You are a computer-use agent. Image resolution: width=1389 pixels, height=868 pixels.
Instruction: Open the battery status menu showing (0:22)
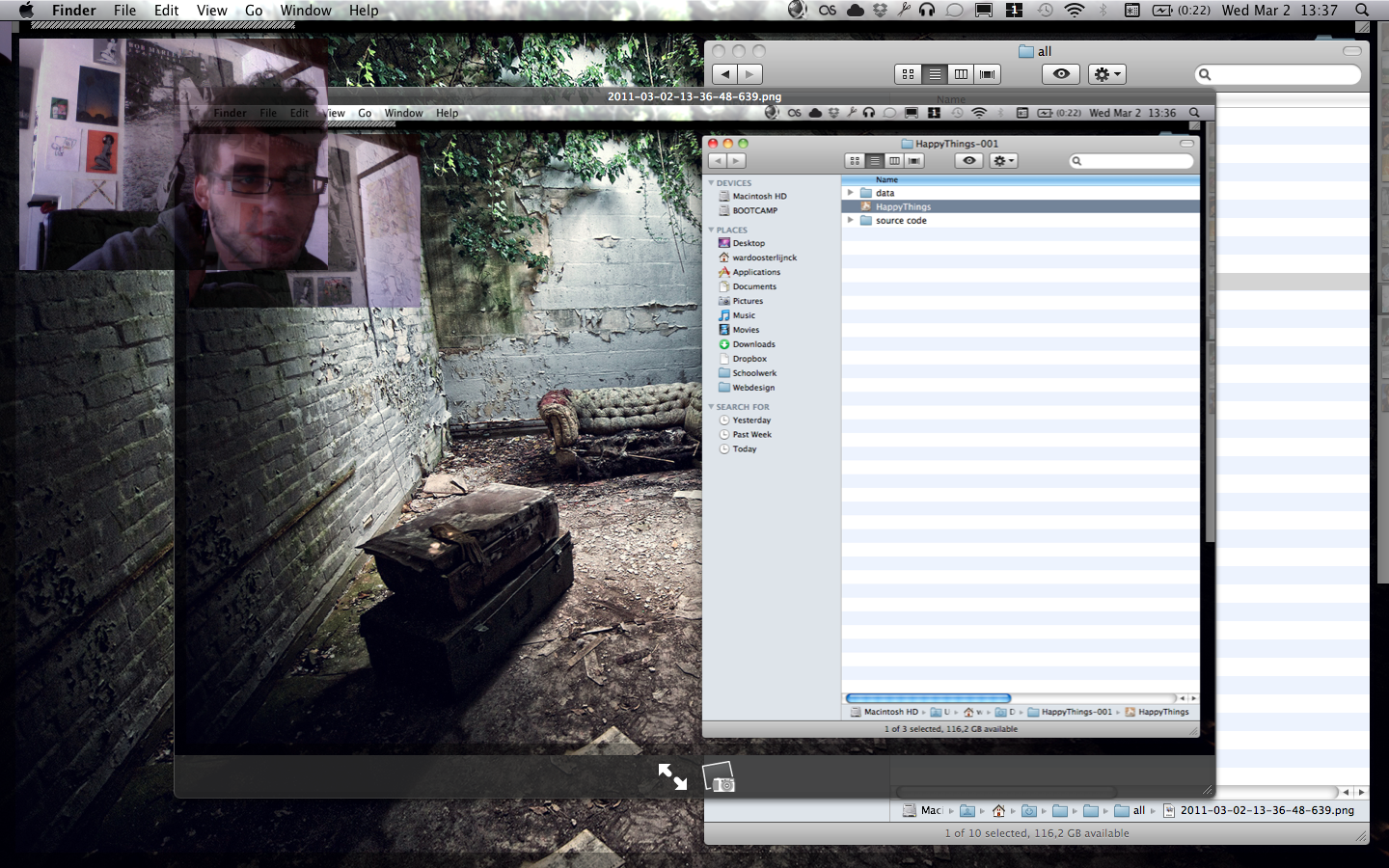[x=1182, y=11]
